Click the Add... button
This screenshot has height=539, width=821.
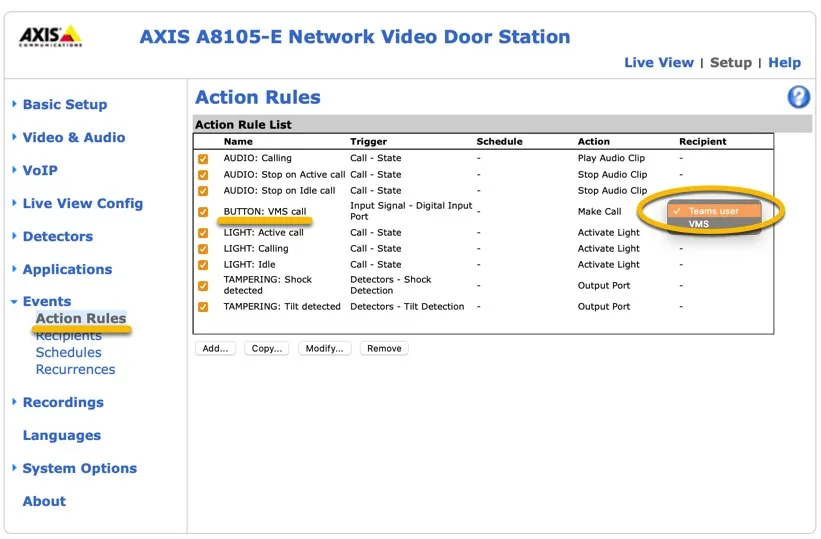click(x=215, y=348)
